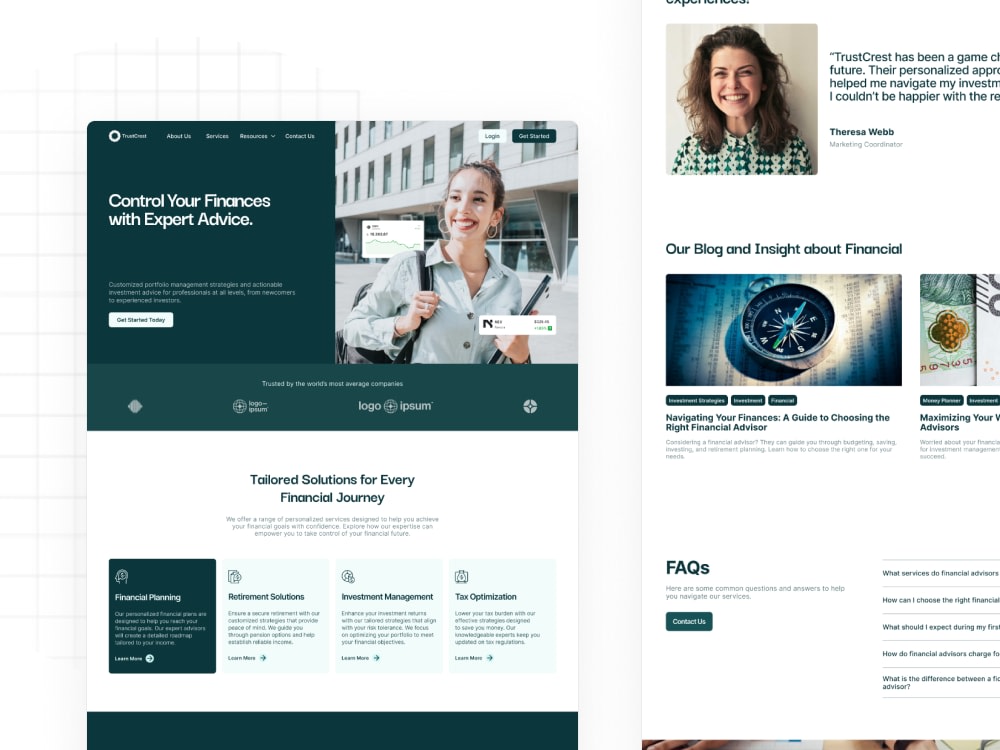
Task: Open the compass blog post image
Action: pyautogui.click(x=784, y=330)
